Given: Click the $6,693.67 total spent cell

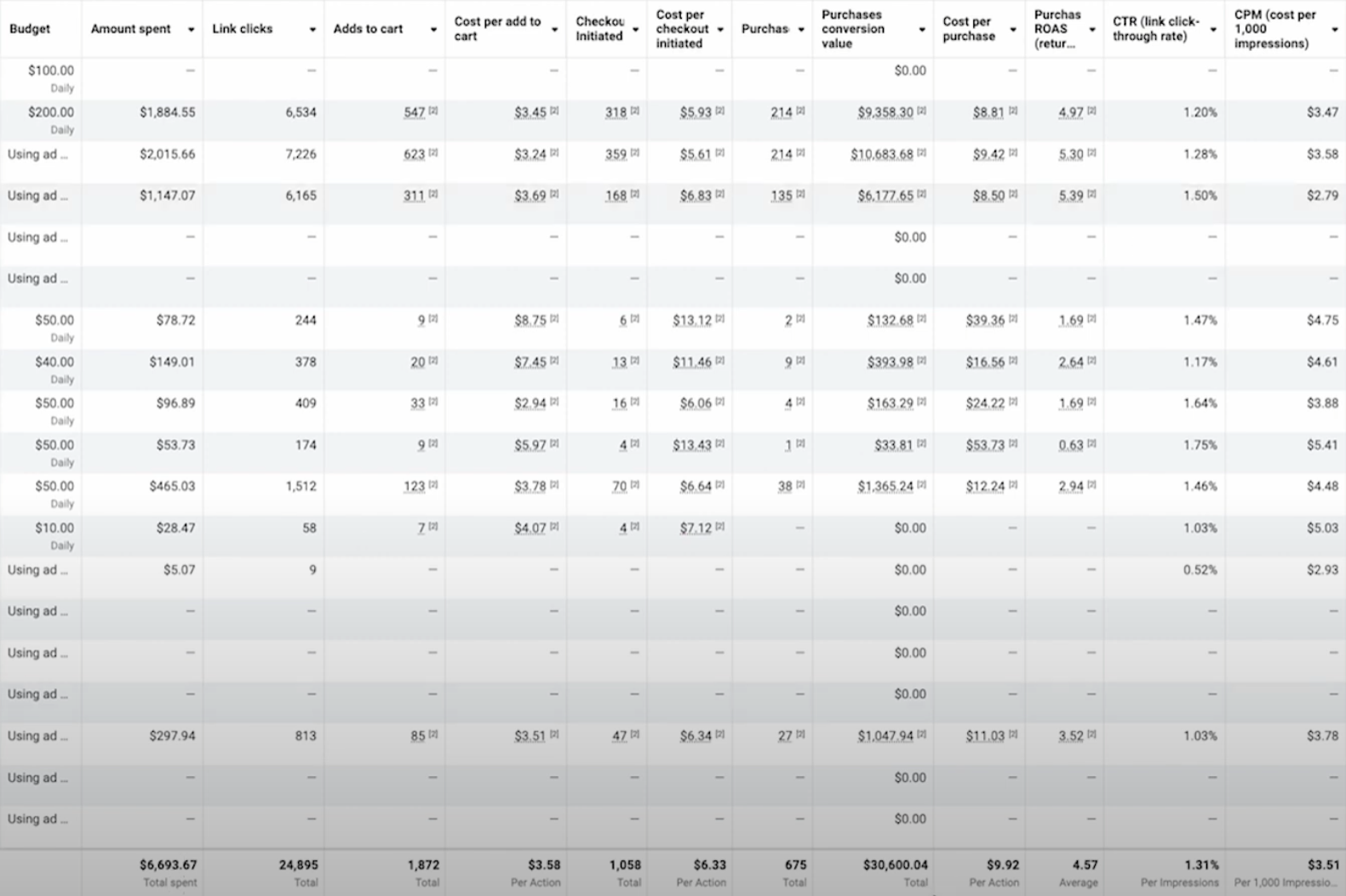Looking at the screenshot, I should (168, 865).
